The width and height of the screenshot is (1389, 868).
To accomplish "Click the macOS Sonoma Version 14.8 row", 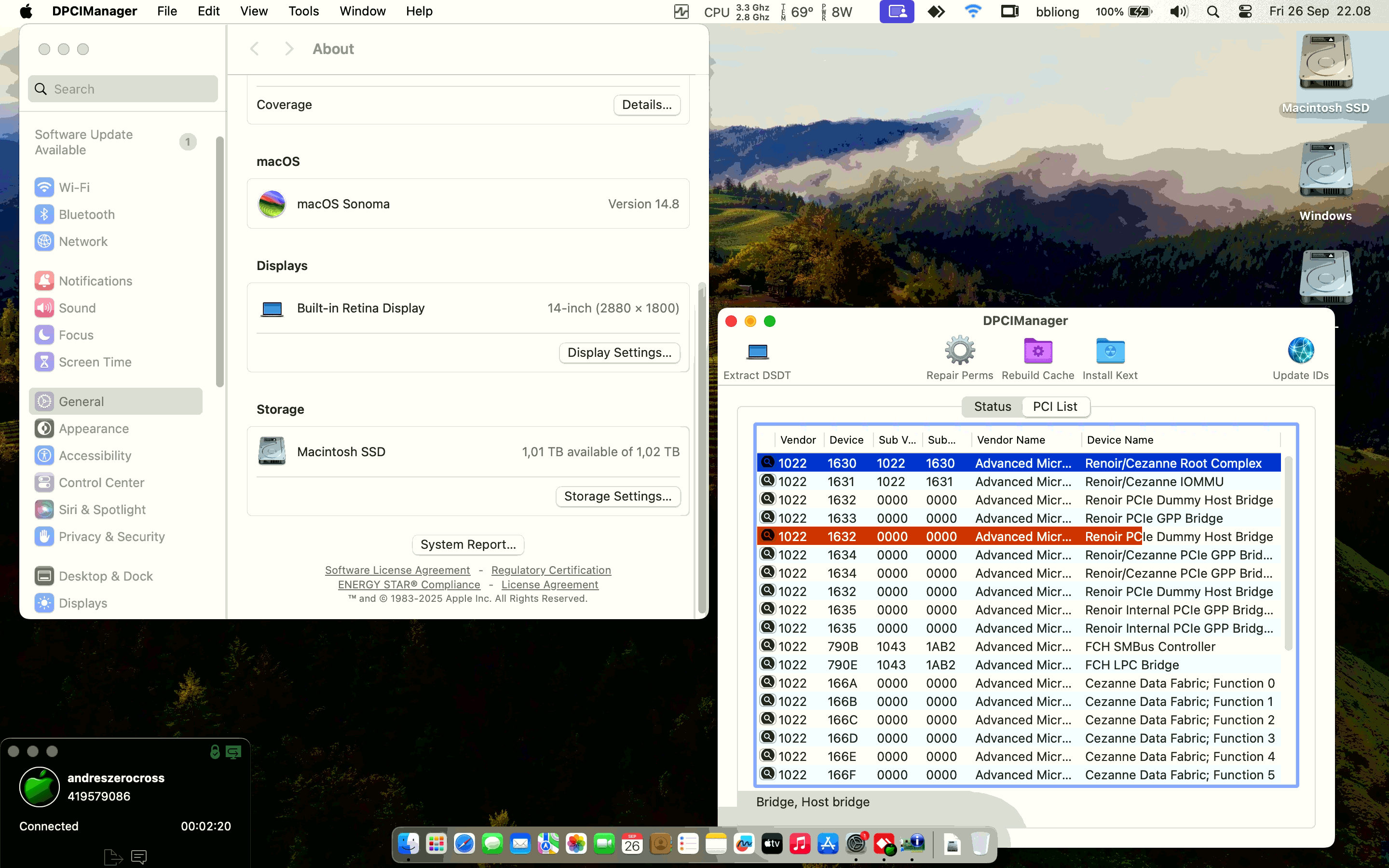I will pos(468,204).
